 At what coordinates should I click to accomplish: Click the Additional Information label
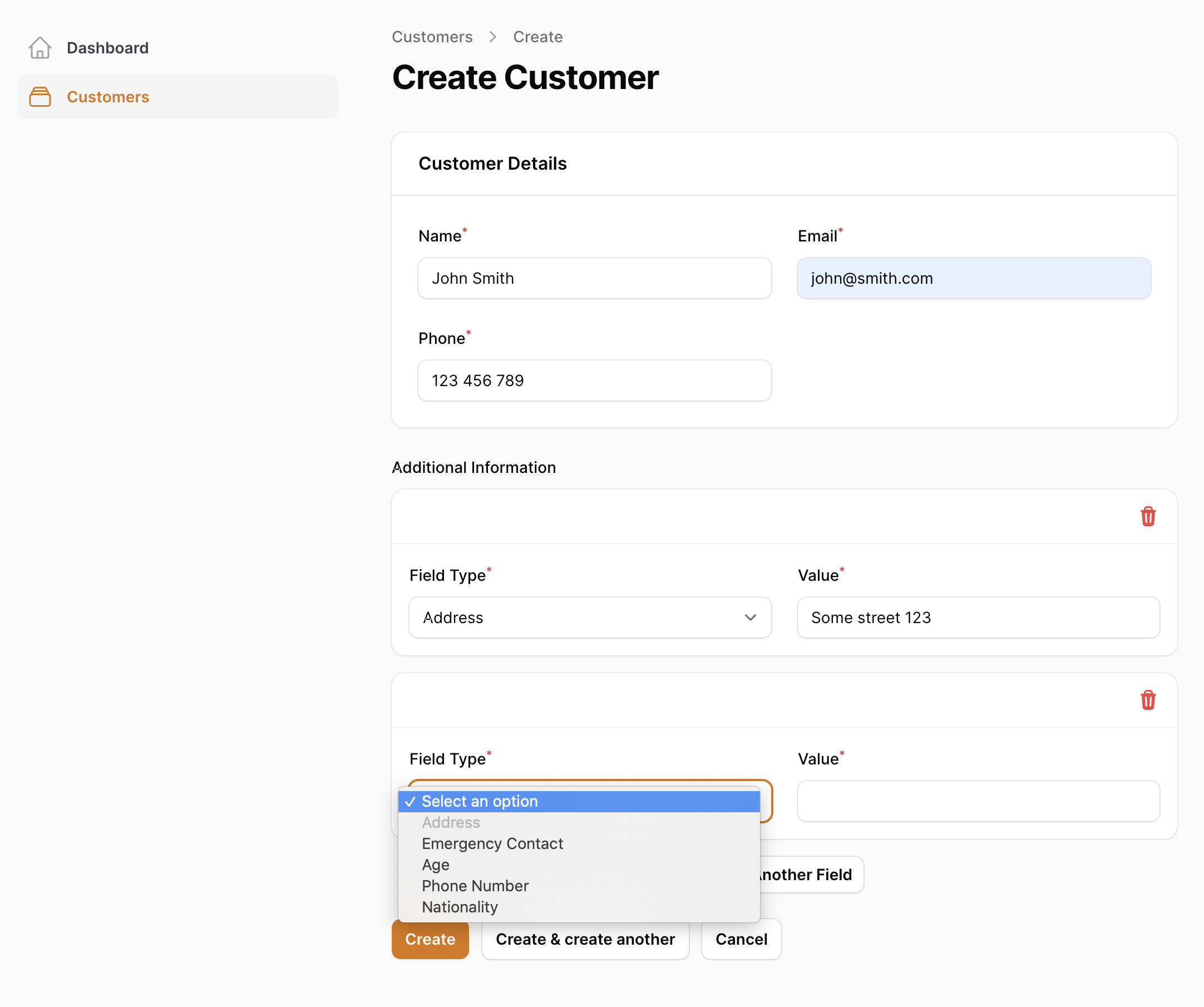tap(473, 468)
